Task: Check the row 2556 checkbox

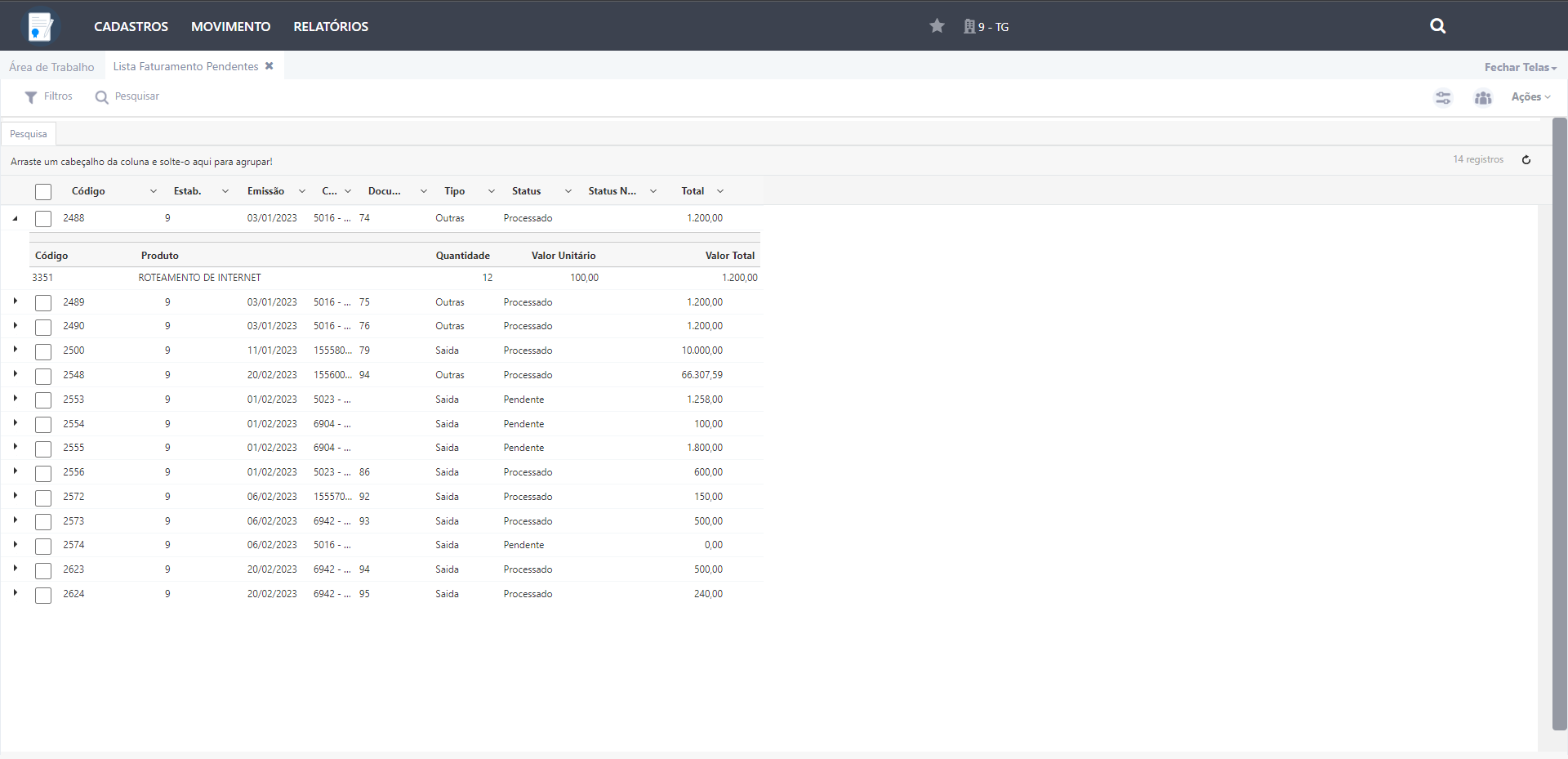Action: 43,473
